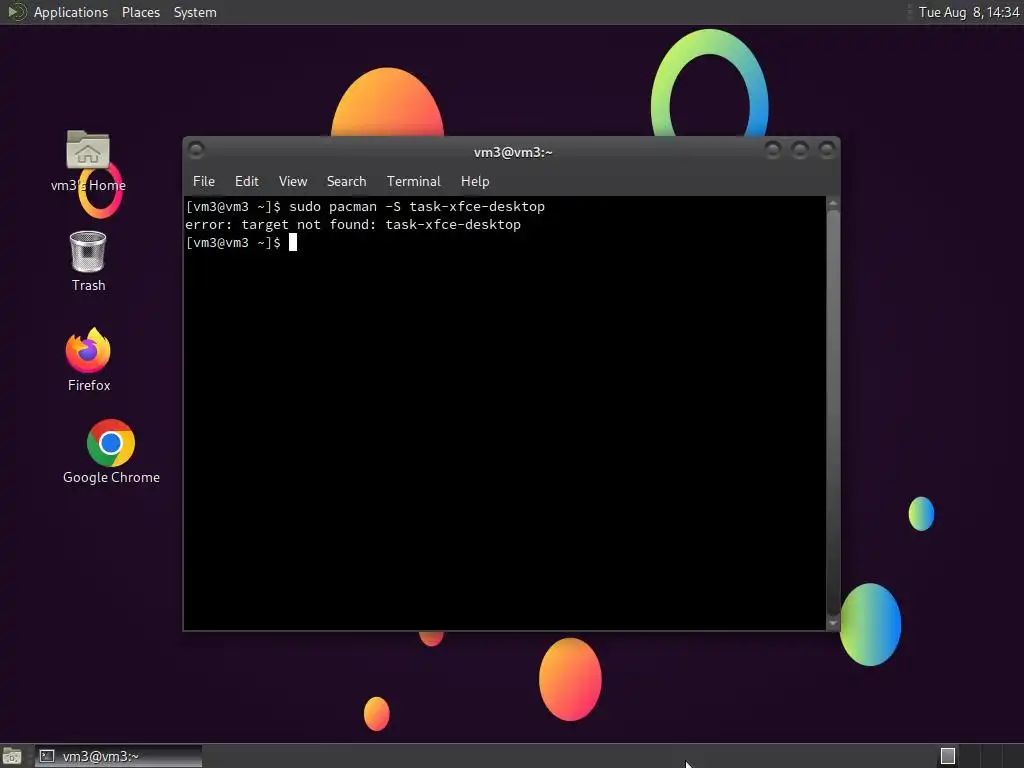Open the Places menu
This screenshot has width=1024, height=768.
140,12
